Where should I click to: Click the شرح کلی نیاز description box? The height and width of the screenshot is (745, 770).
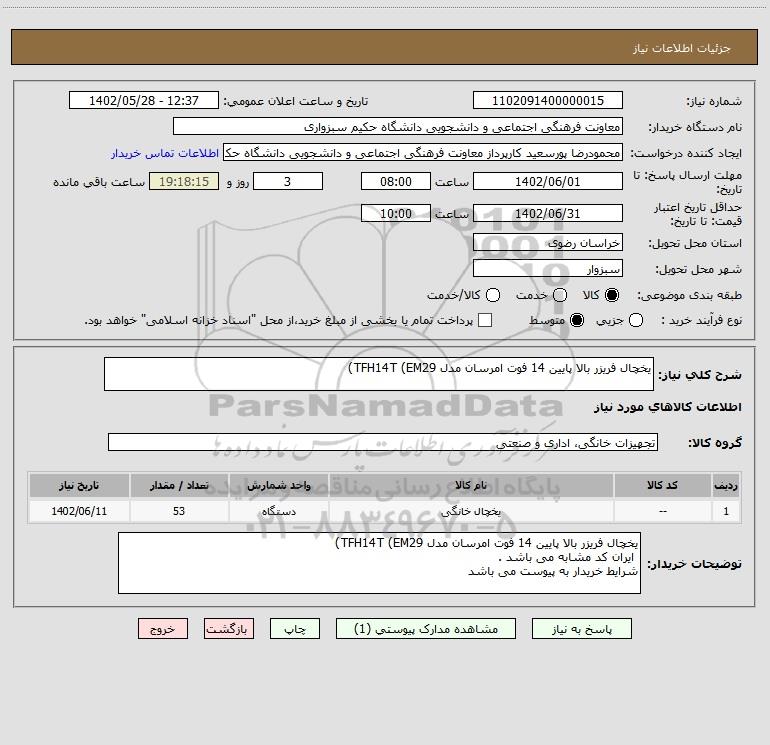tap(379, 374)
